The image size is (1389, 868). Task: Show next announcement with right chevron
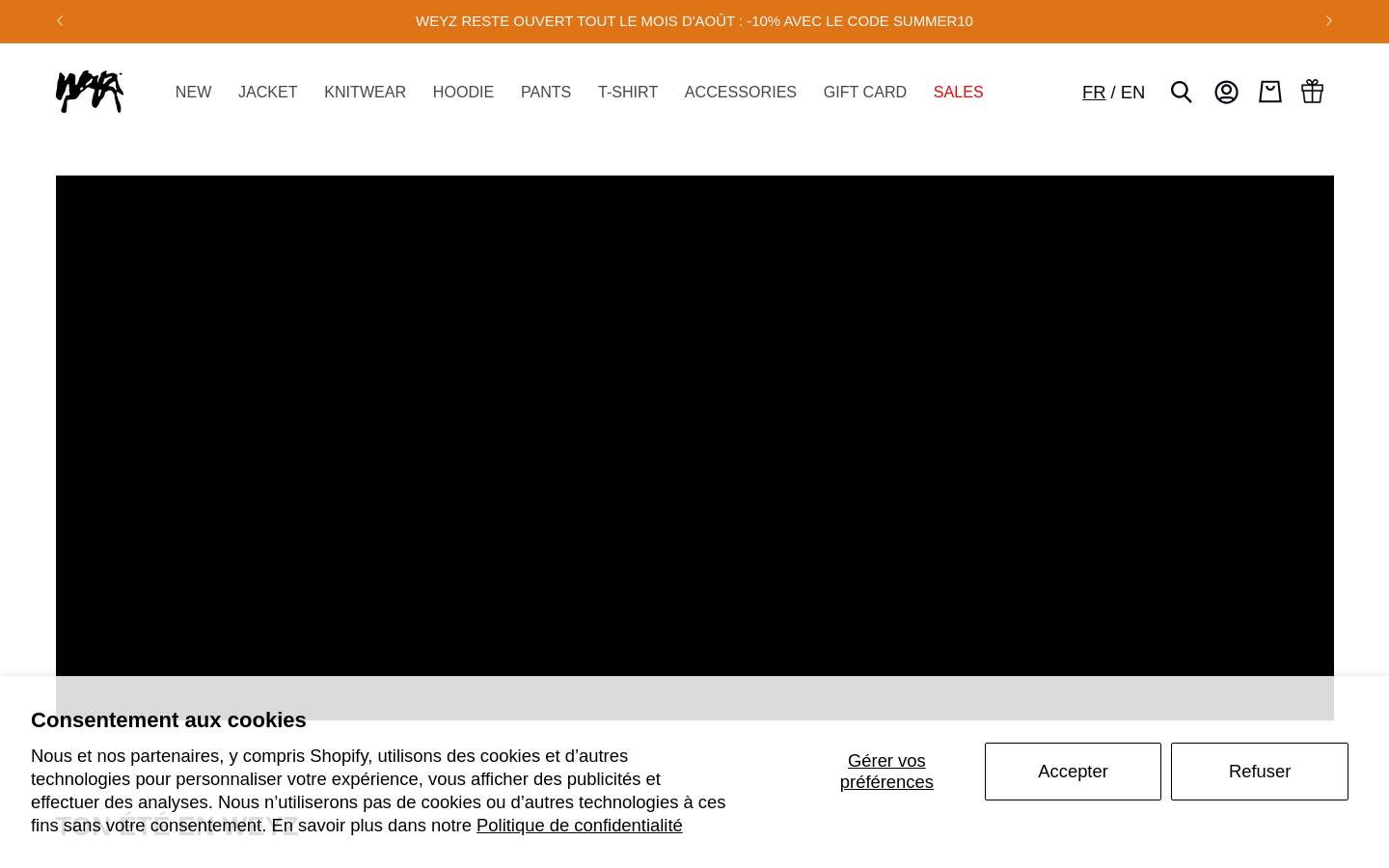click(x=1329, y=20)
